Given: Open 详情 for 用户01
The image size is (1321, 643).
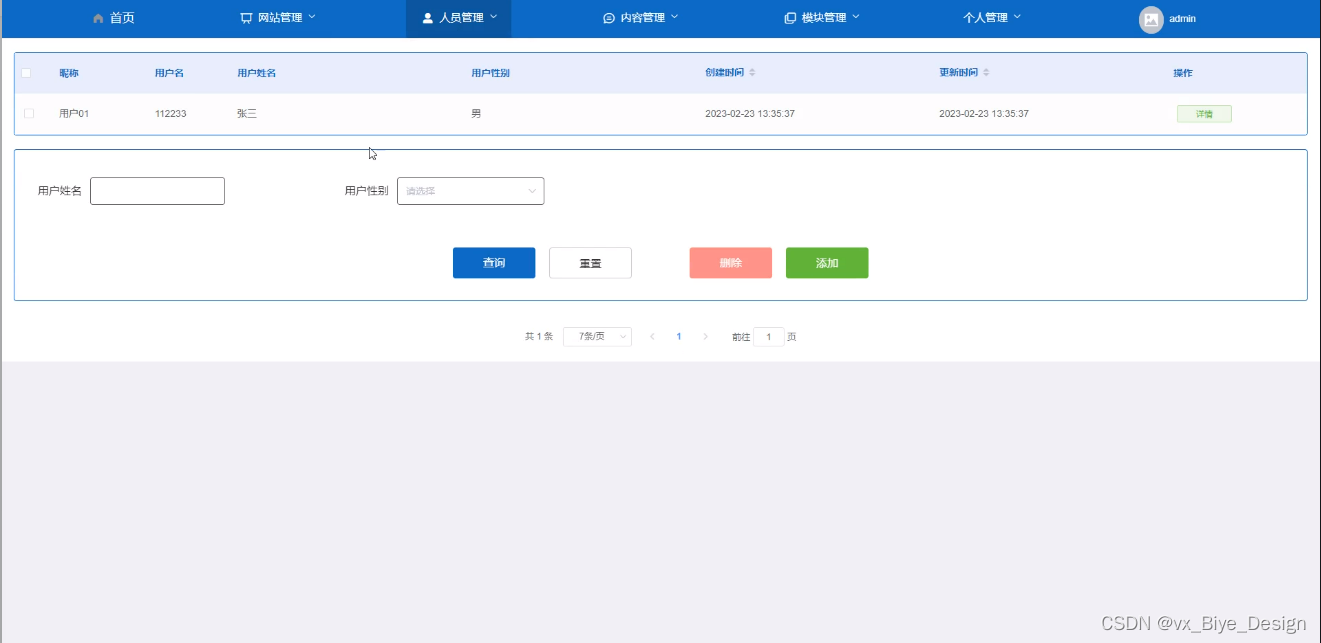Looking at the screenshot, I should [1204, 114].
